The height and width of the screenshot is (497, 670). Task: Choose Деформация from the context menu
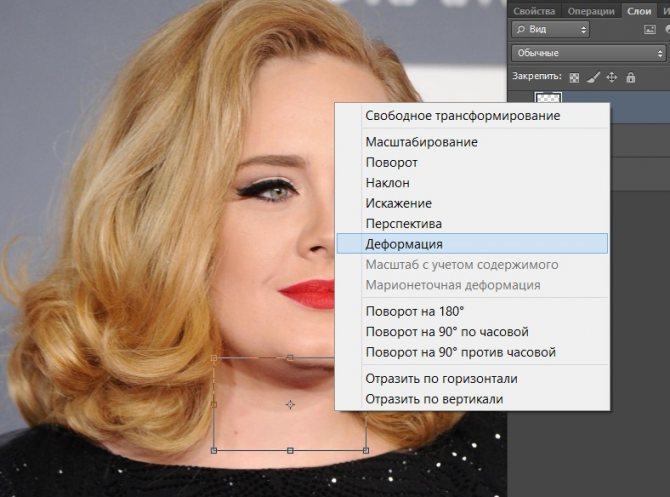[x=404, y=243]
